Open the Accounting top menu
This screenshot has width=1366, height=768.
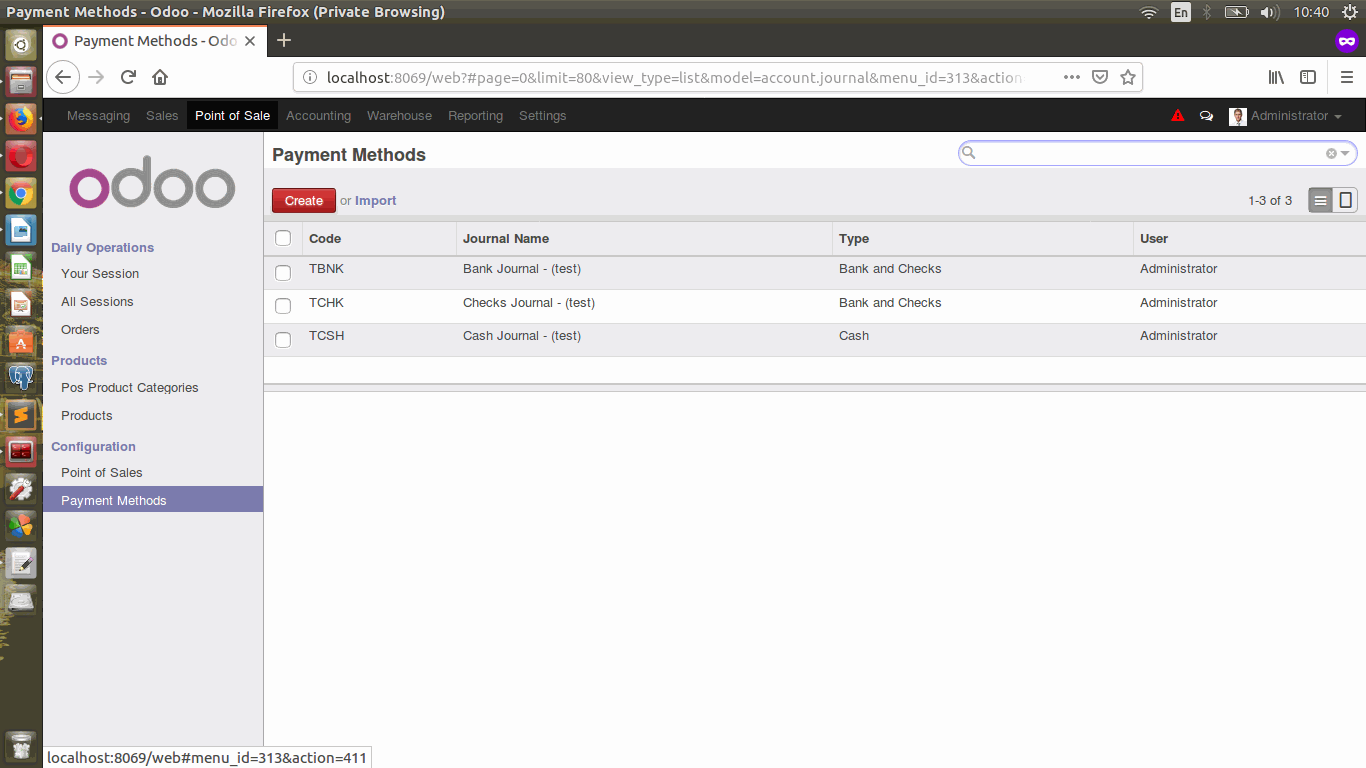318,116
